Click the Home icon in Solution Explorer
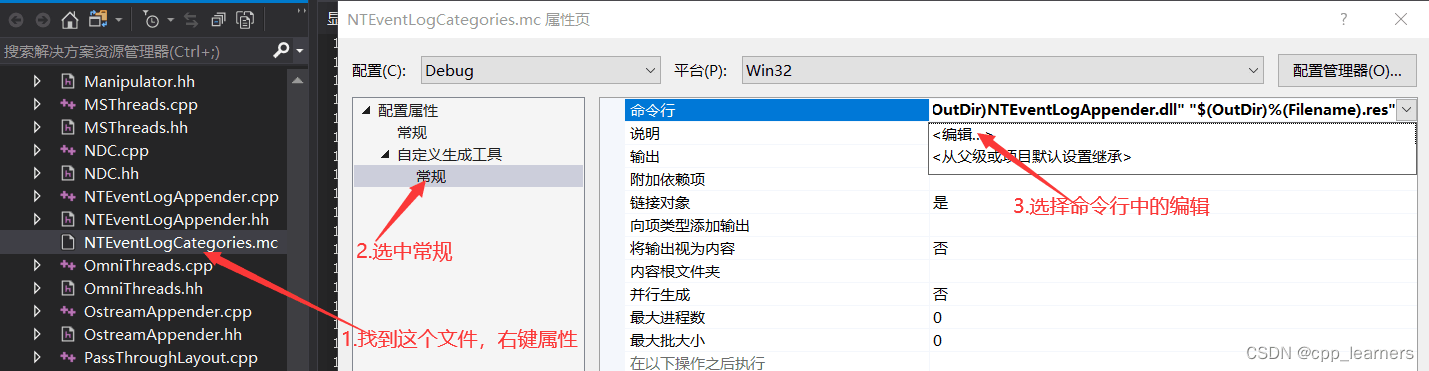 point(70,19)
